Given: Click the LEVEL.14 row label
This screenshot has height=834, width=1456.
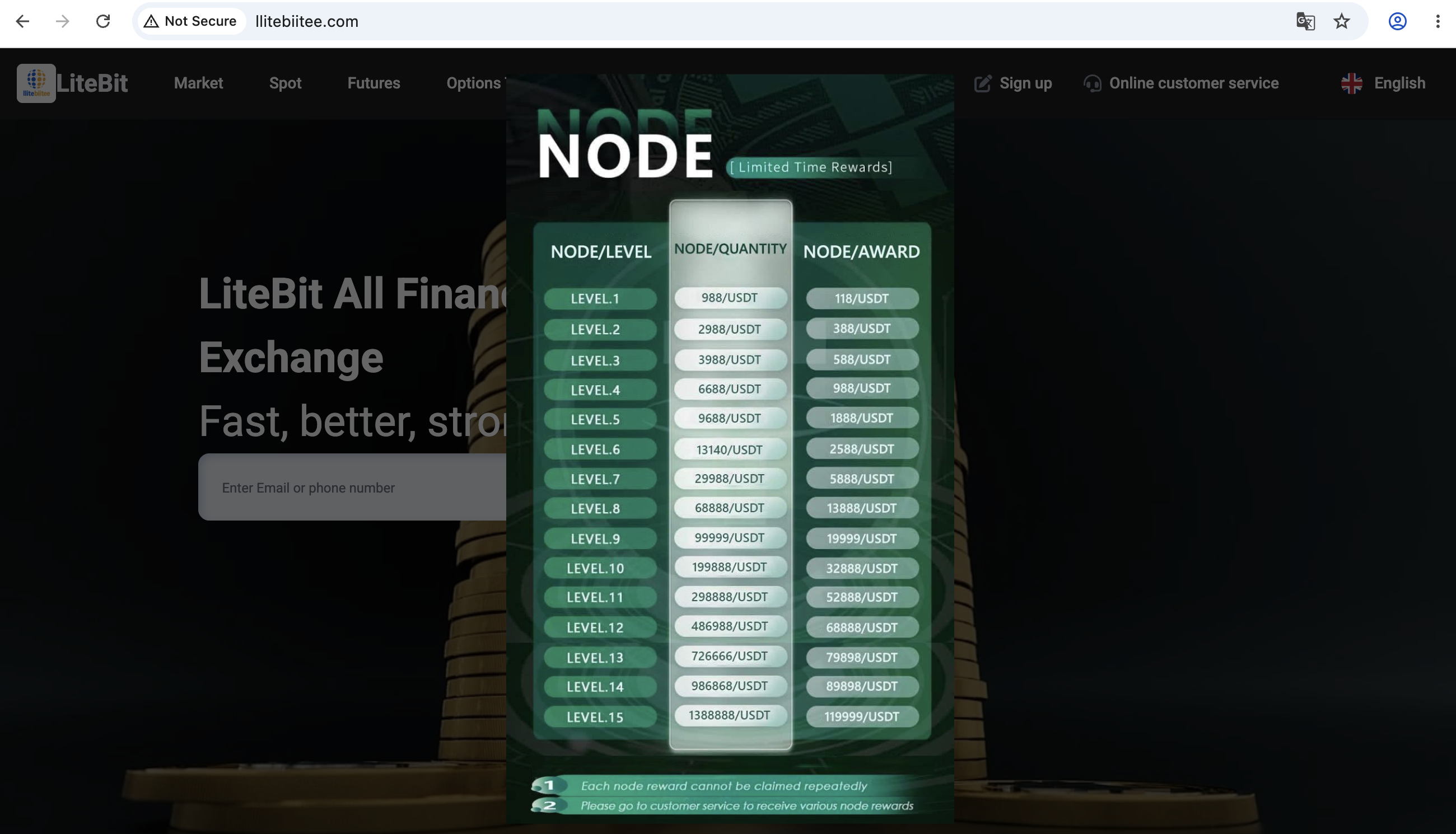Looking at the screenshot, I should (x=600, y=687).
